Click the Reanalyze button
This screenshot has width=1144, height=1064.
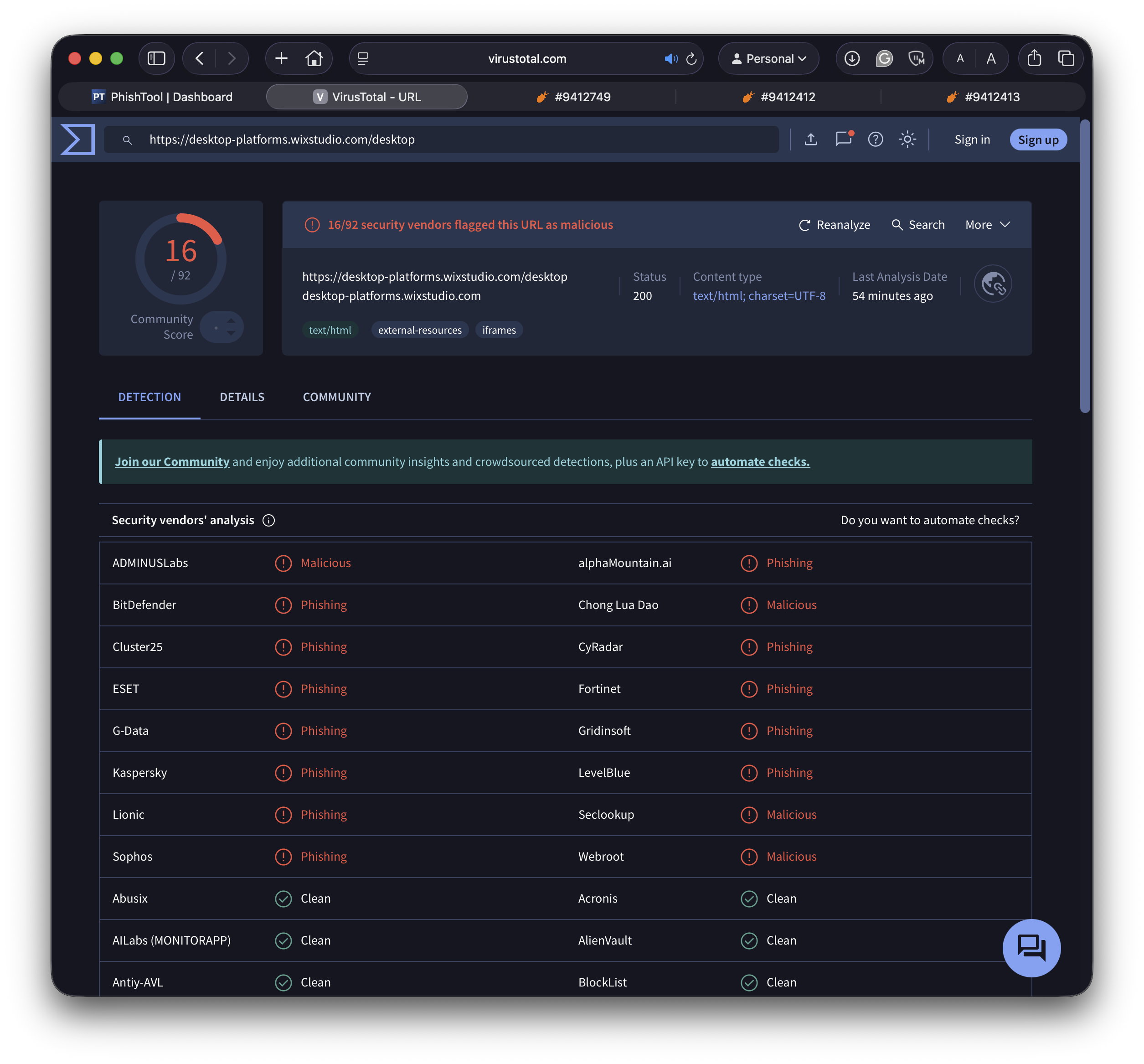pyautogui.click(x=835, y=224)
